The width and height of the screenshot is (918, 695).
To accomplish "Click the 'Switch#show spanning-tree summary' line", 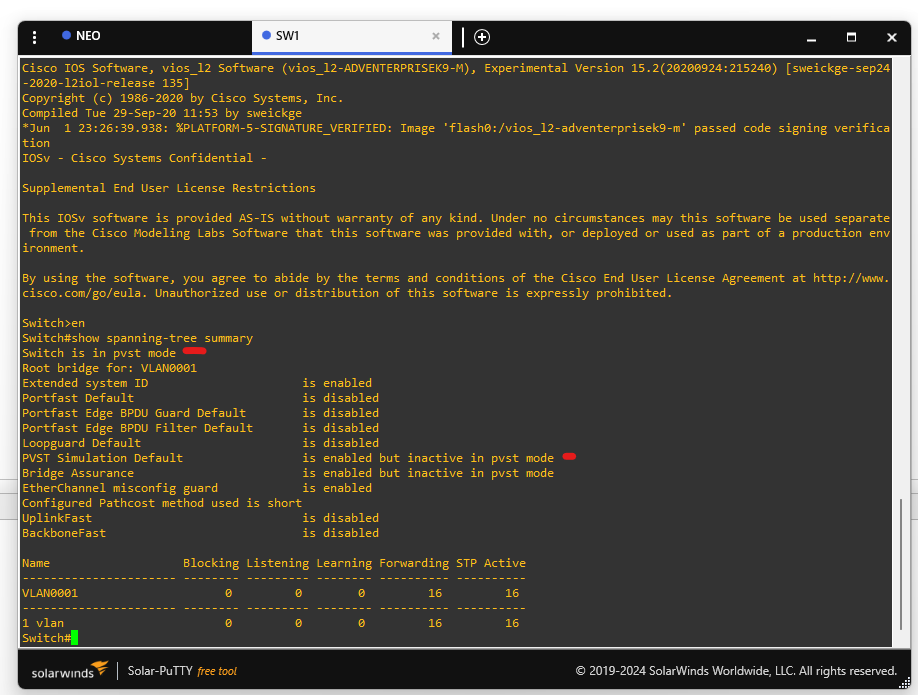I will 138,338.
